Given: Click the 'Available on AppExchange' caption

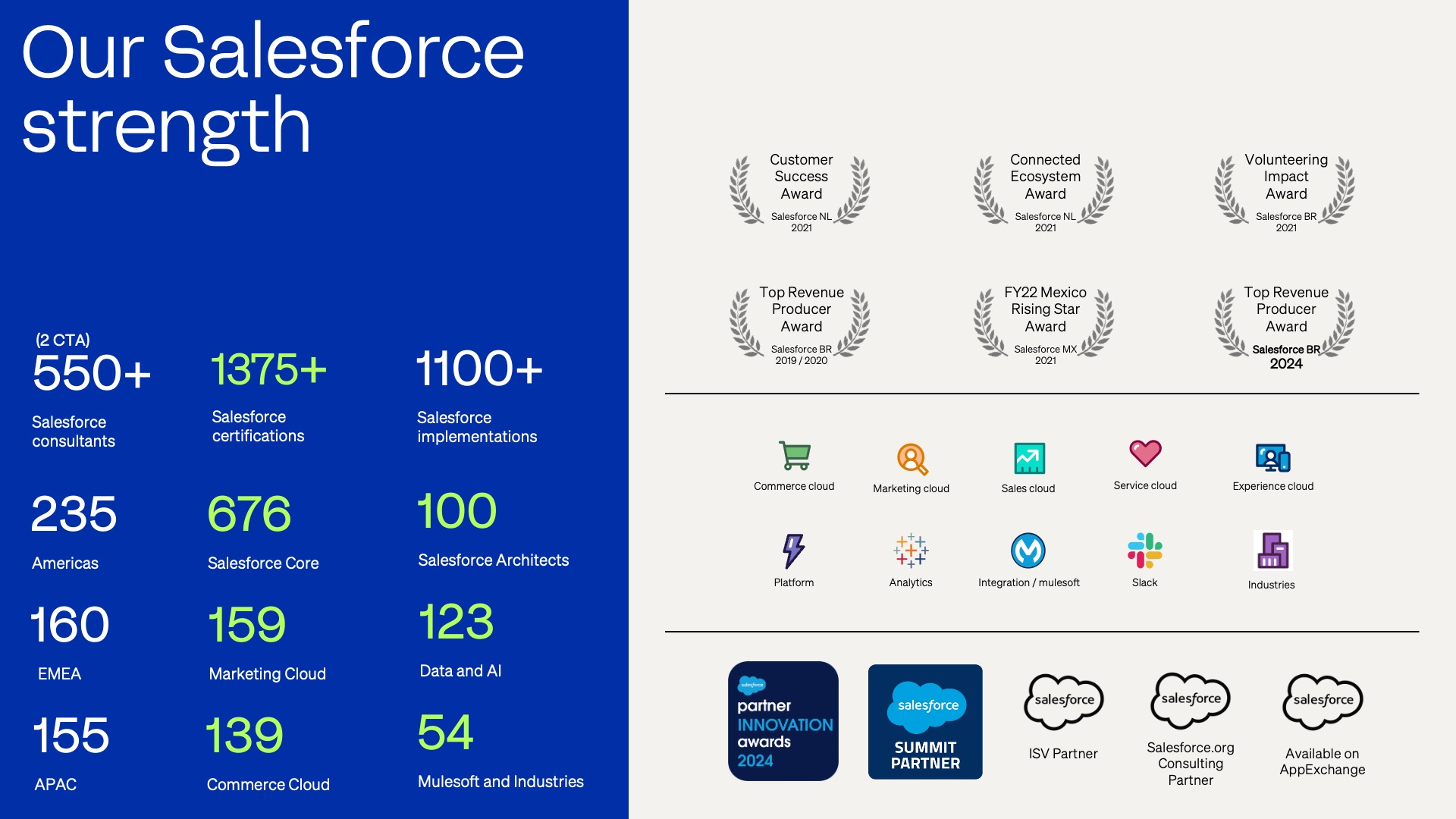Looking at the screenshot, I should pos(1323,762).
